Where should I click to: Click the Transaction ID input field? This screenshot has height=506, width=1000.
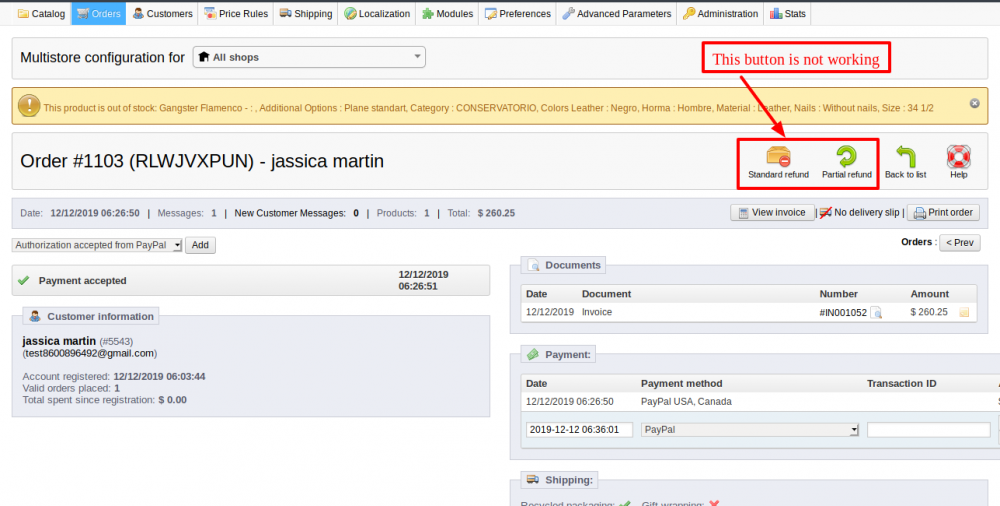929,429
